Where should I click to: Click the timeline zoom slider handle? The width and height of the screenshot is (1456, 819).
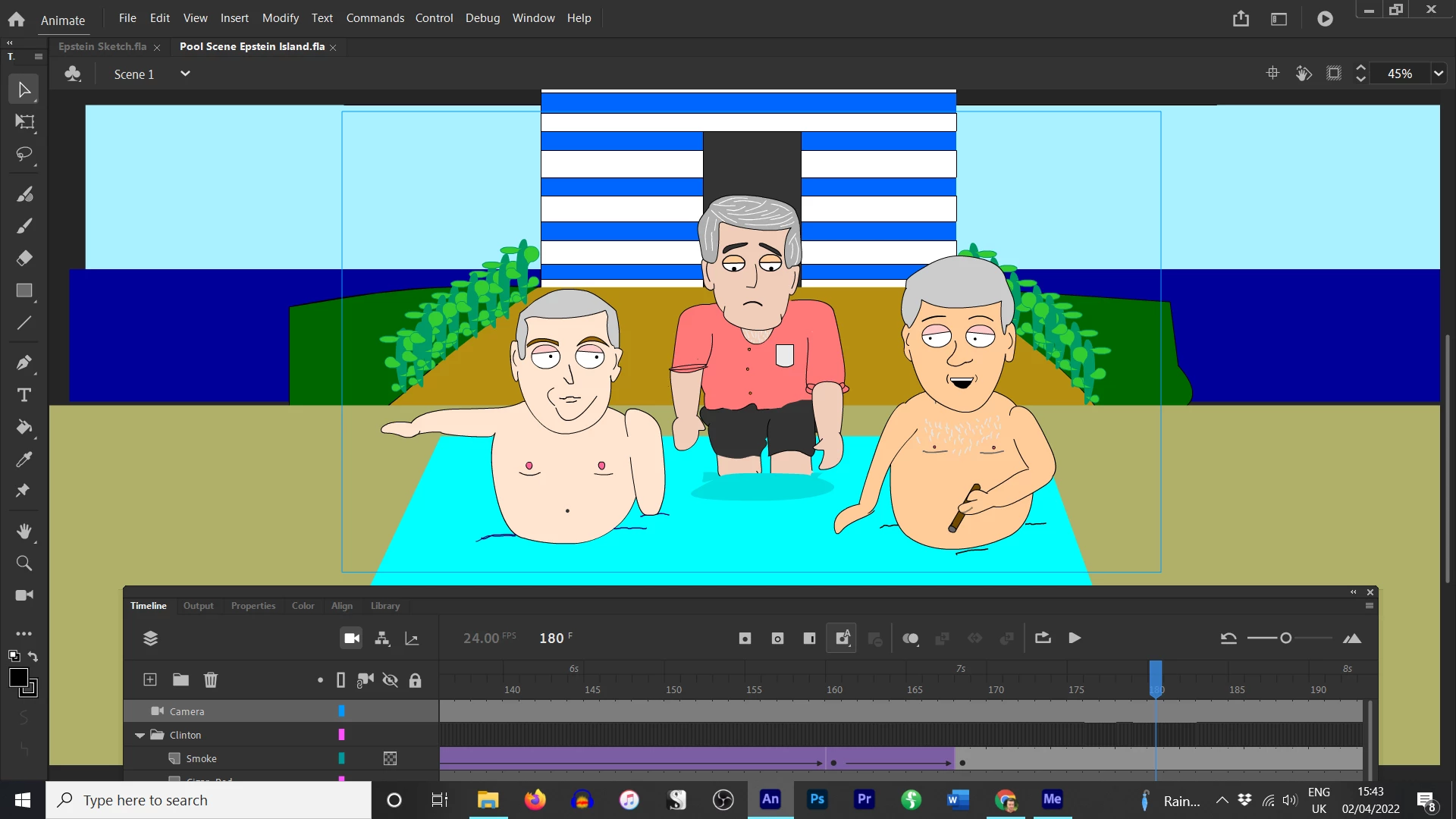pos(1285,639)
